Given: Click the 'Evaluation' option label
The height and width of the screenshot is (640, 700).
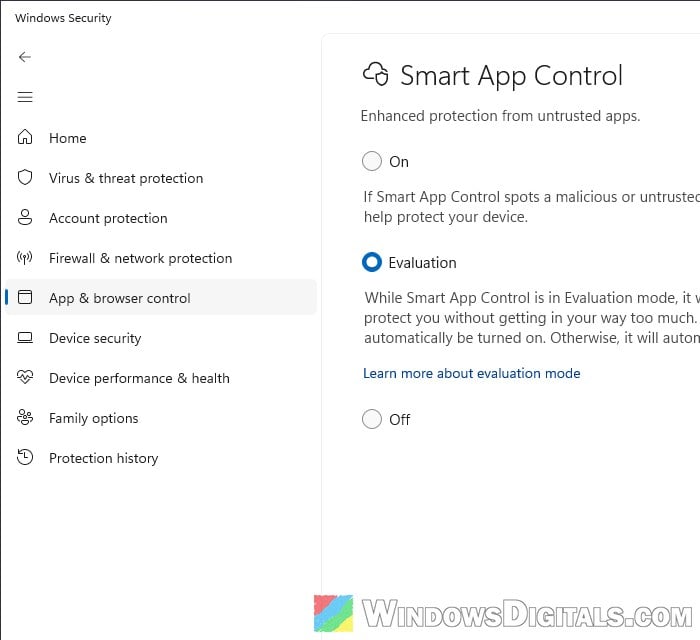Looking at the screenshot, I should click(422, 263).
